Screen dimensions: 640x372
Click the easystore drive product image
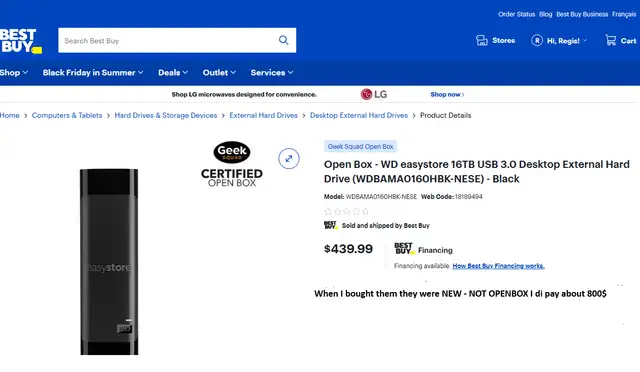point(109,262)
